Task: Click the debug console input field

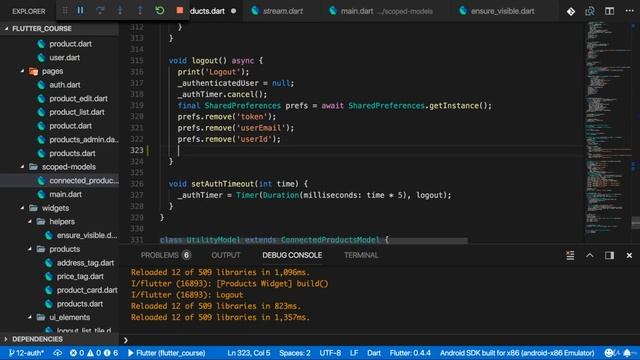Action: coord(380,340)
